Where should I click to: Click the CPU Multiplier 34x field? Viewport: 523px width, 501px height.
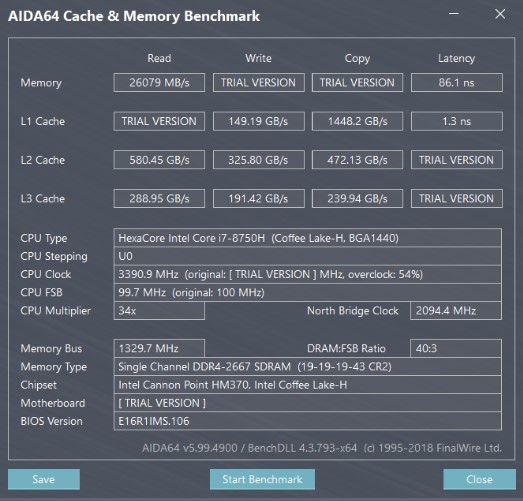pyautogui.click(x=159, y=311)
